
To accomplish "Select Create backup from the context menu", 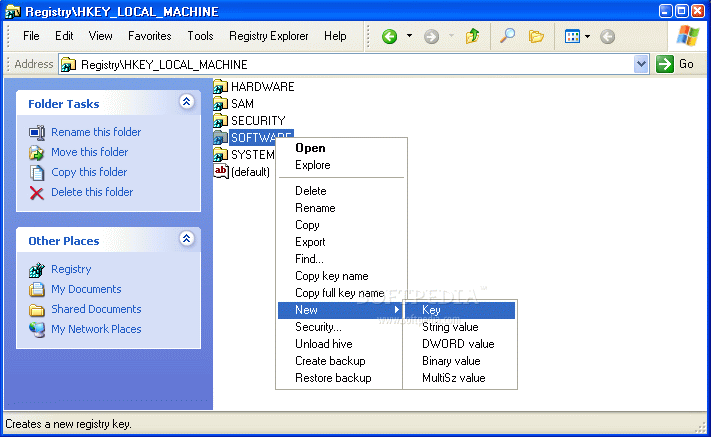I will coord(340,361).
